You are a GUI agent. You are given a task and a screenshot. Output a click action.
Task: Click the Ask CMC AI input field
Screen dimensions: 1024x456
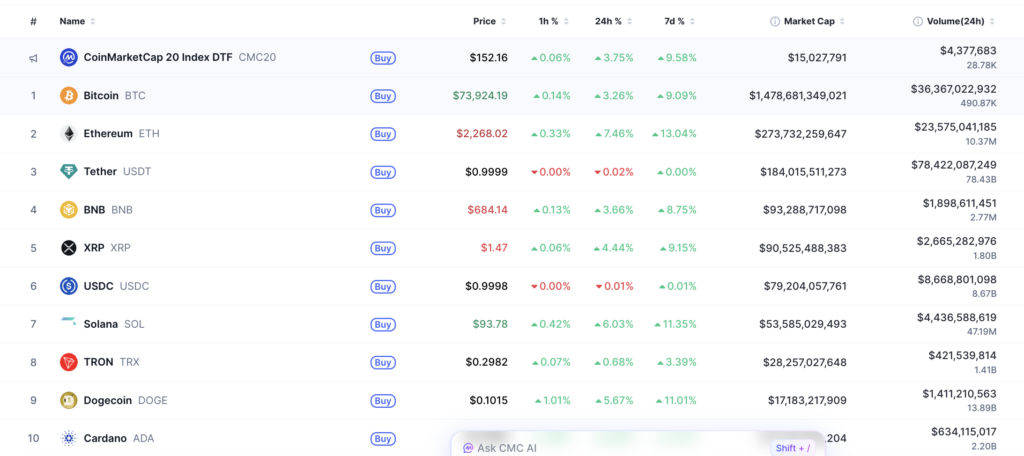click(x=637, y=448)
